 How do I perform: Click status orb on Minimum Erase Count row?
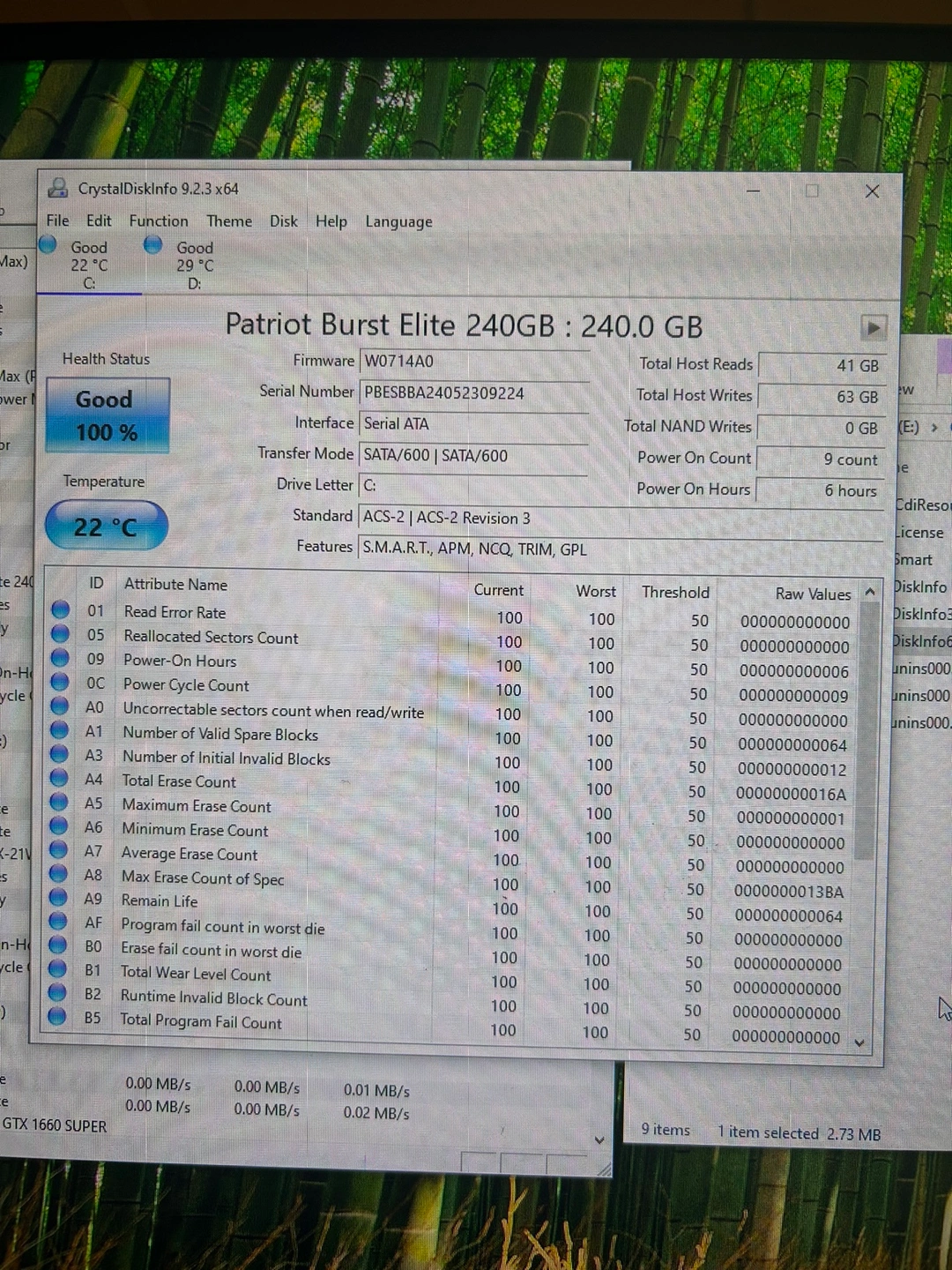pos(59,825)
